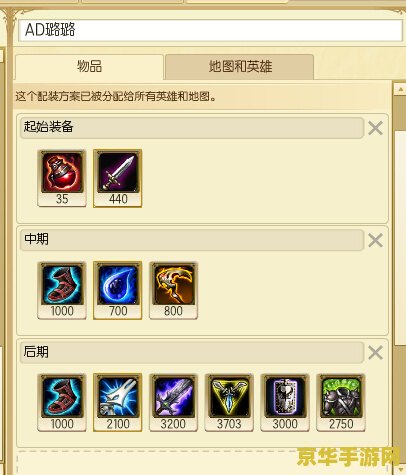Screen dimensions: 406x475
Task: Select the 440 gold long sword item
Action: 118,178
